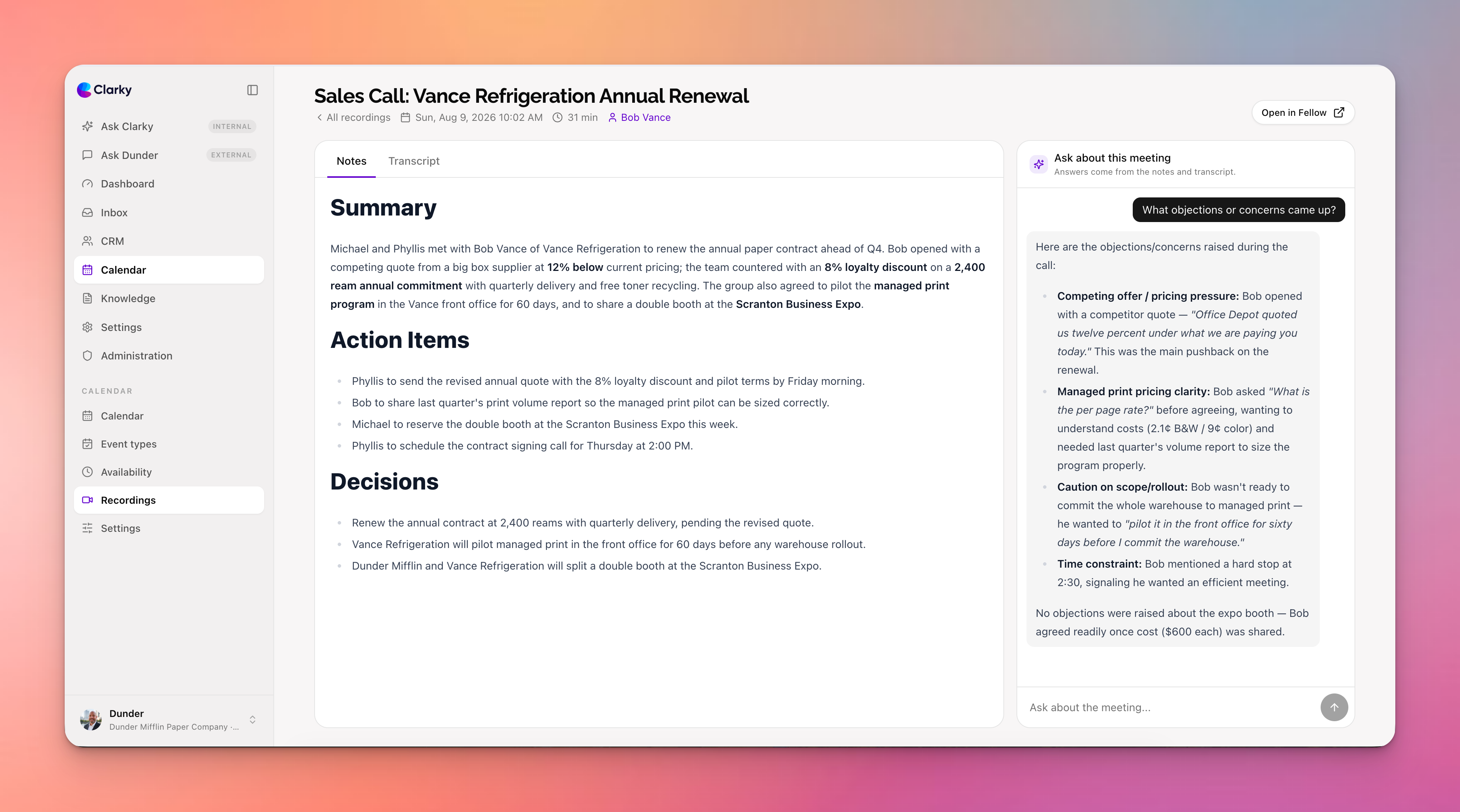1460x812 pixels.
Task: Click the INTERNAL badge next to Ask Clarky
Action: coord(232,126)
